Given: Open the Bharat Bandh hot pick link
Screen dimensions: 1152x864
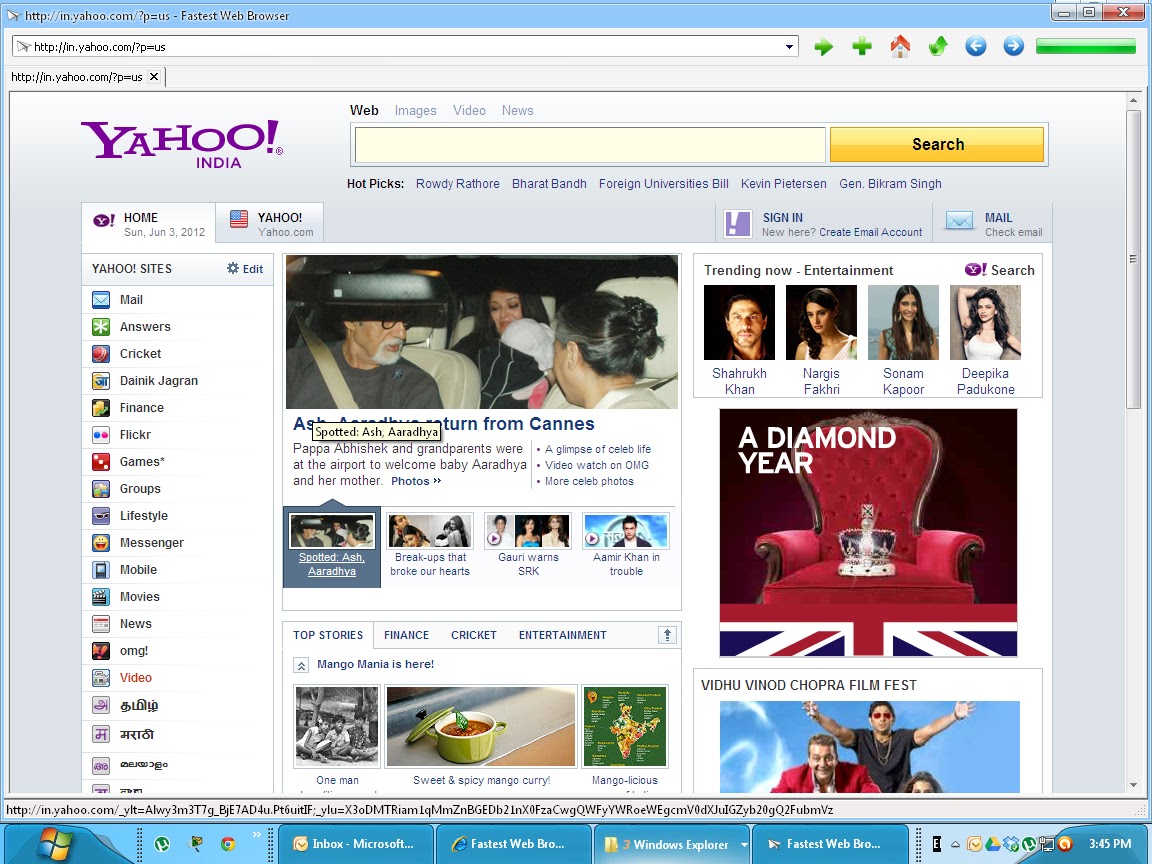Looking at the screenshot, I should pyautogui.click(x=549, y=184).
